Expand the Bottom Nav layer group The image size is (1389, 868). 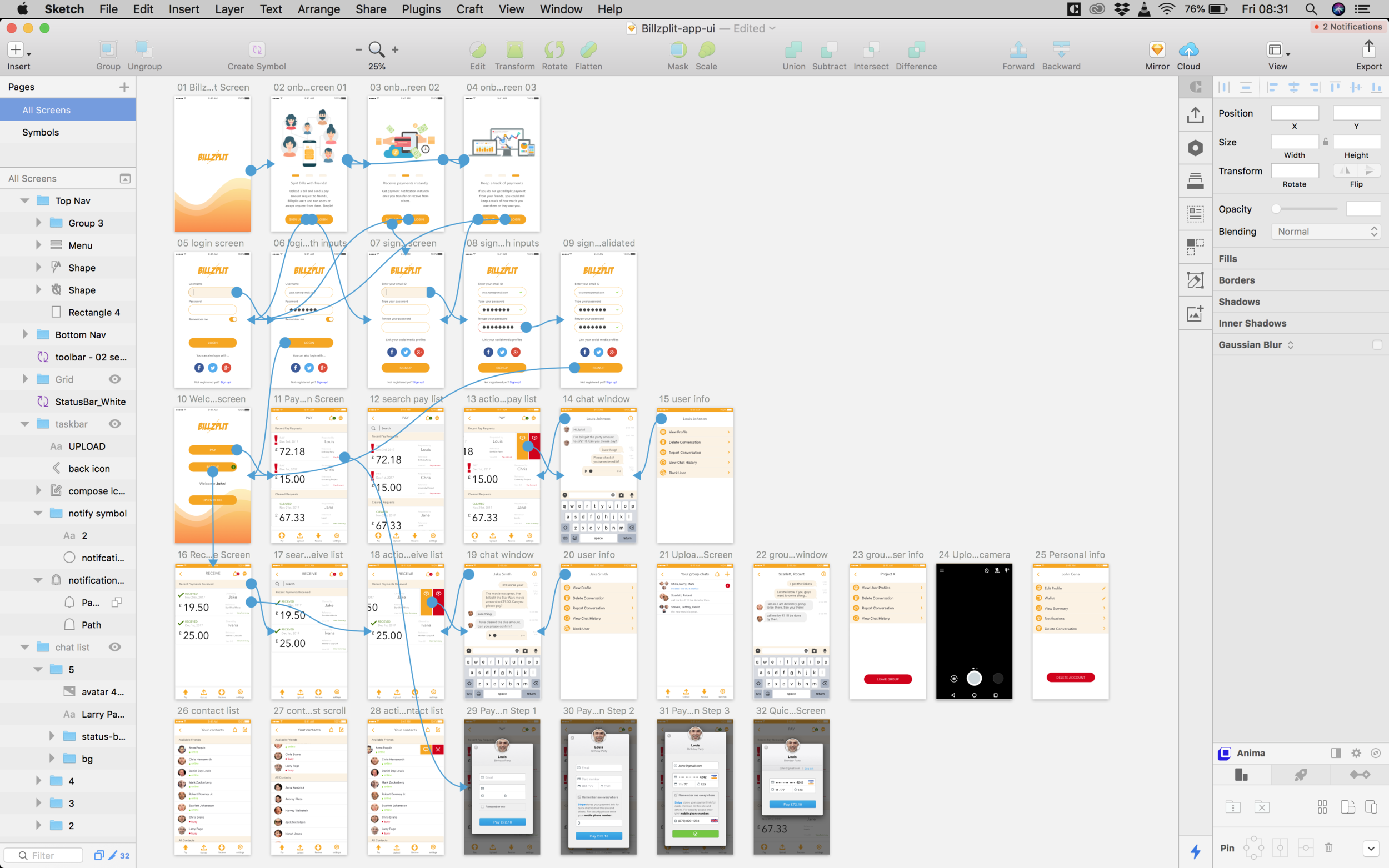pyautogui.click(x=25, y=335)
